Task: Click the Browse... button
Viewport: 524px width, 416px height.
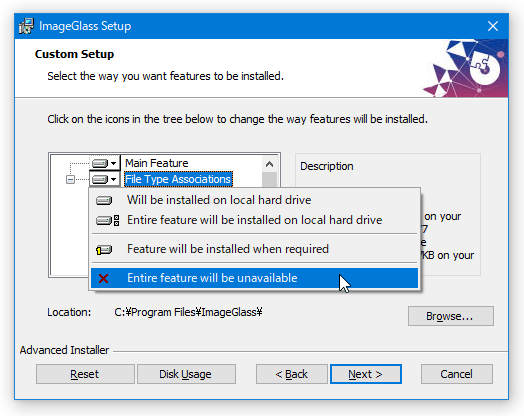Action: (x=450, y=316)
